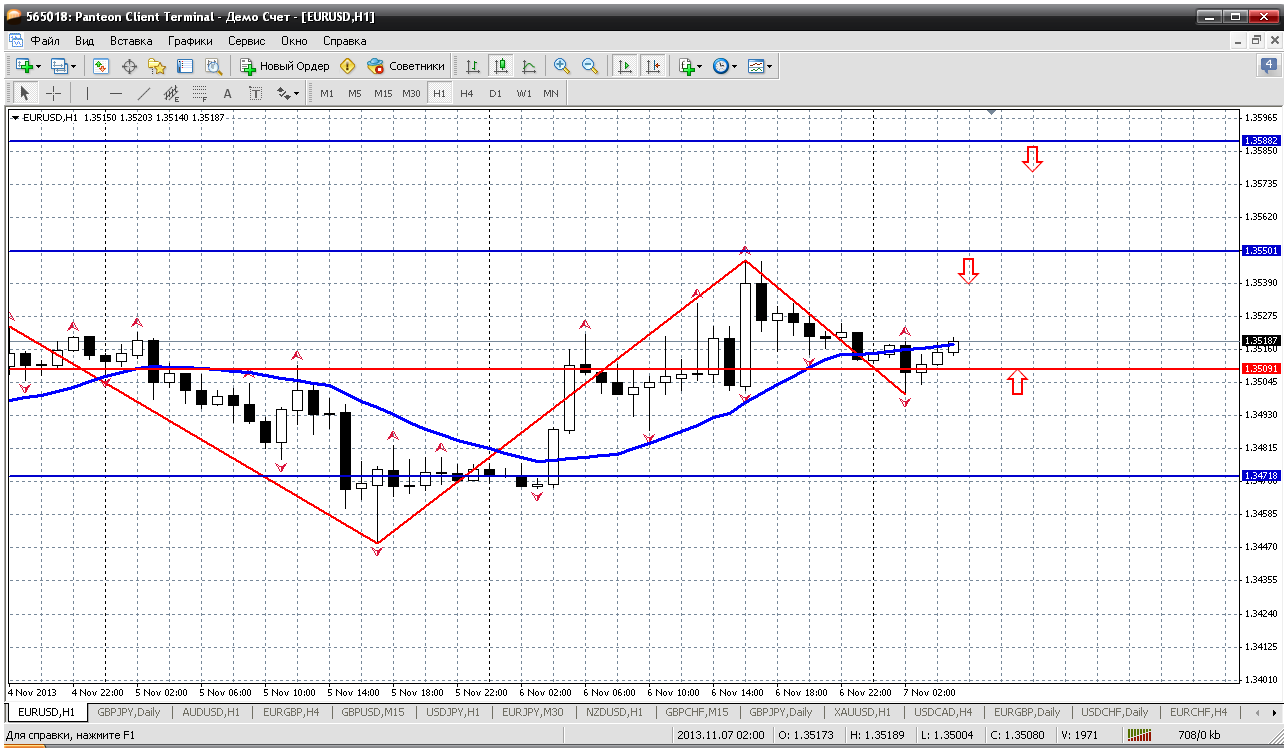This screenshot has height=748, width=1288.
Task: Select the text drawing tool
Action: pyautogui.click(x=228, y=93)
